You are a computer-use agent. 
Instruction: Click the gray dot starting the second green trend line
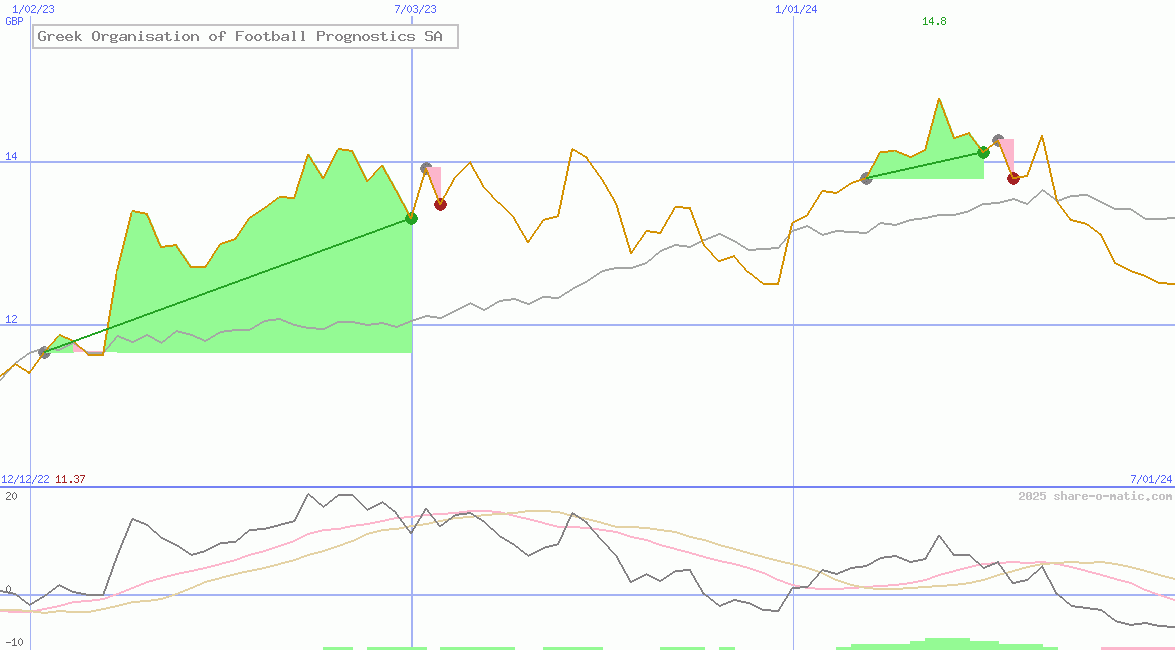point(866,178)
